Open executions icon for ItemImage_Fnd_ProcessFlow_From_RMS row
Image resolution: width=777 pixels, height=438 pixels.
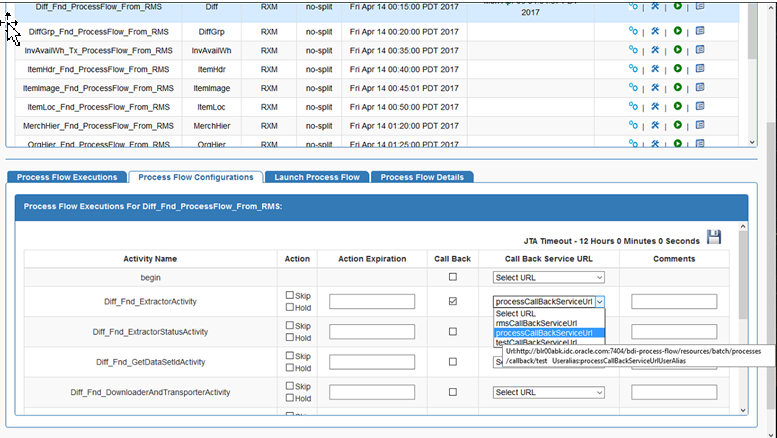[x=633, y=87]
